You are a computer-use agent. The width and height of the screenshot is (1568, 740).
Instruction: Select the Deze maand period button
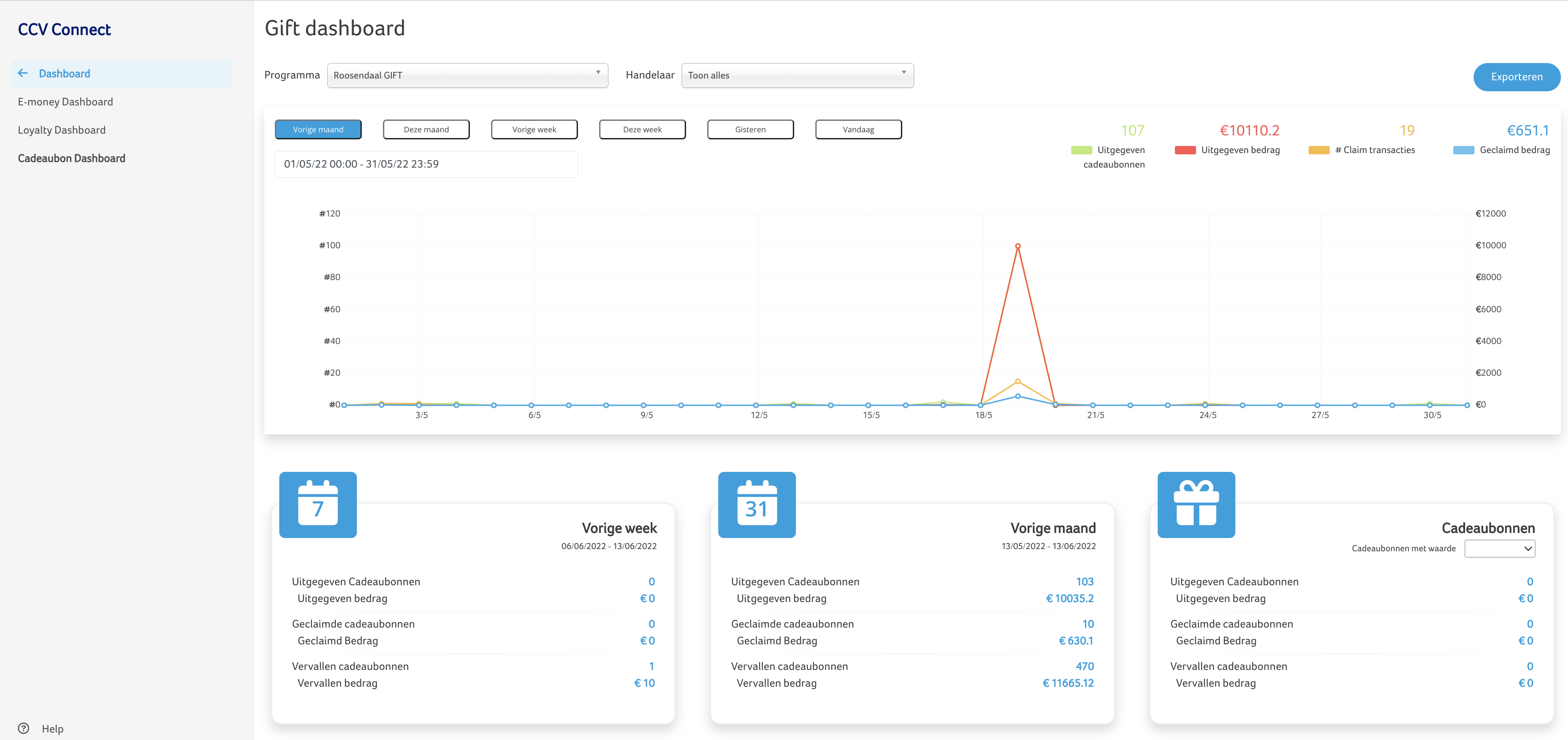pos(426,130)
